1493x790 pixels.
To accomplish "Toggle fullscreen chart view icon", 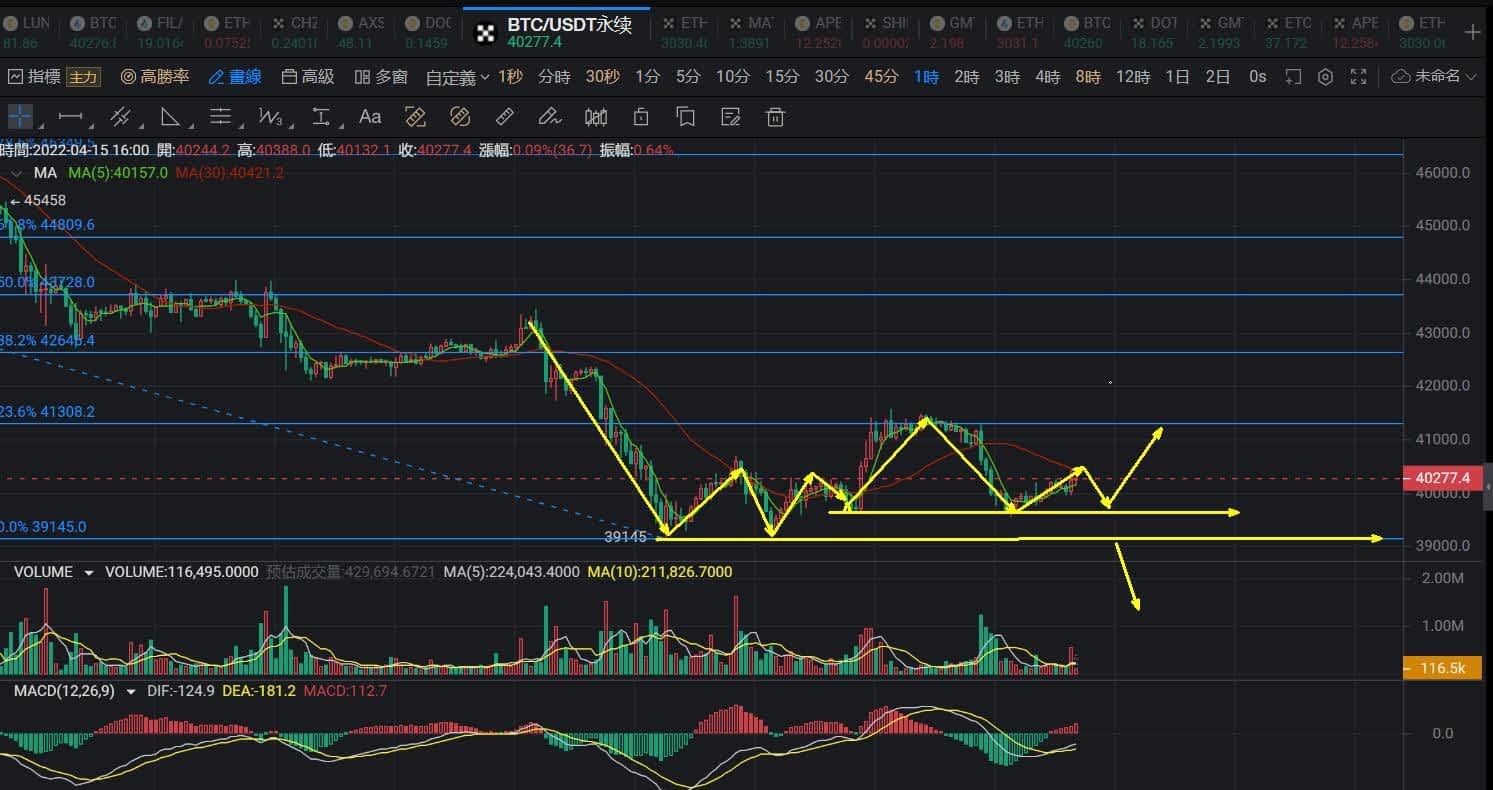I will tap(1358, 77).
